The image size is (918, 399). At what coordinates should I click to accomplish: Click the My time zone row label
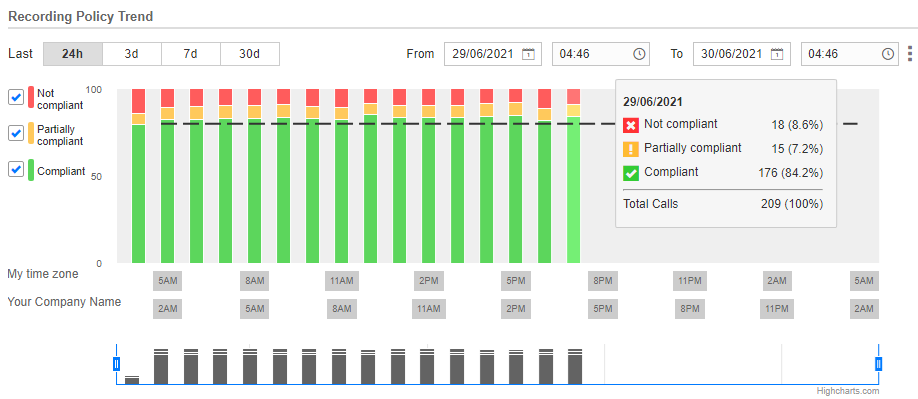click(x=43, y=274)
